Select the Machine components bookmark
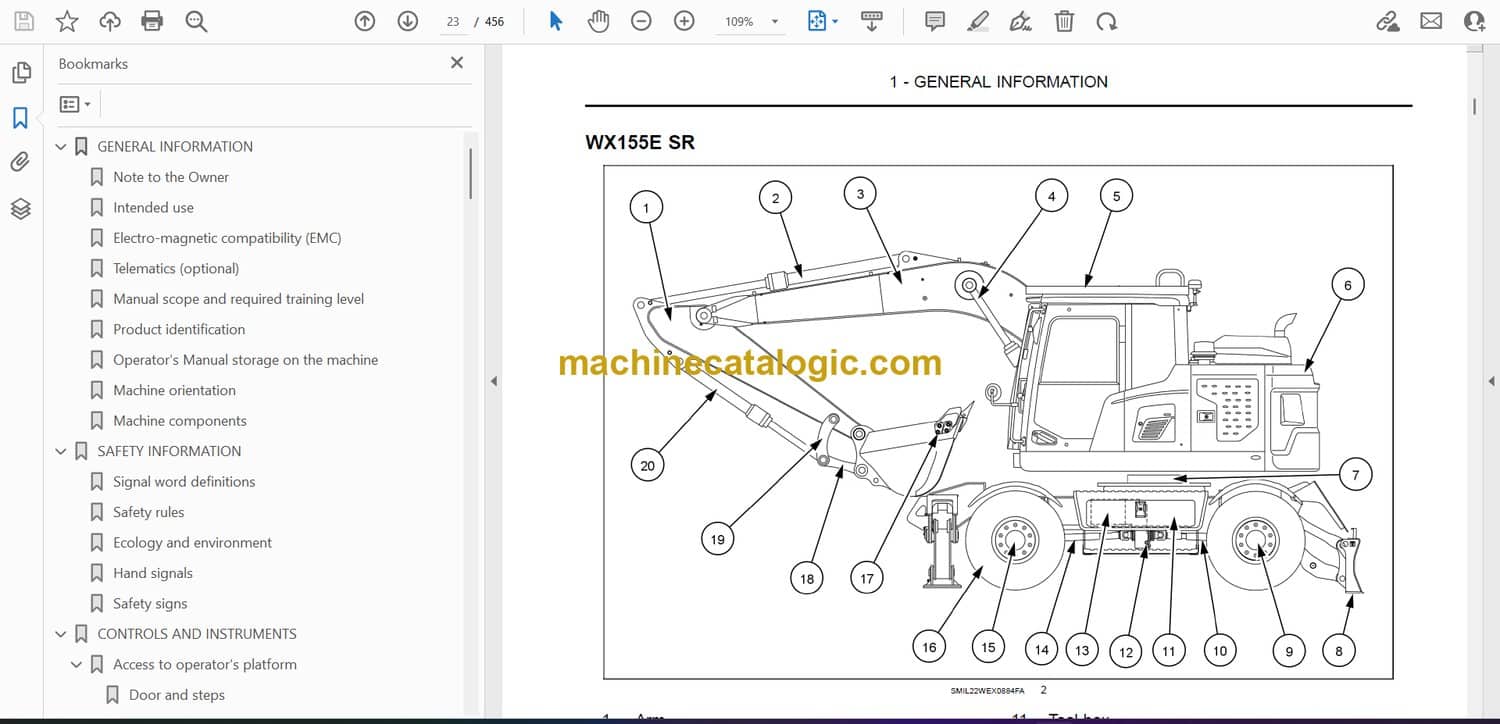The image size is (1500, 724). [x=180, y=421]
